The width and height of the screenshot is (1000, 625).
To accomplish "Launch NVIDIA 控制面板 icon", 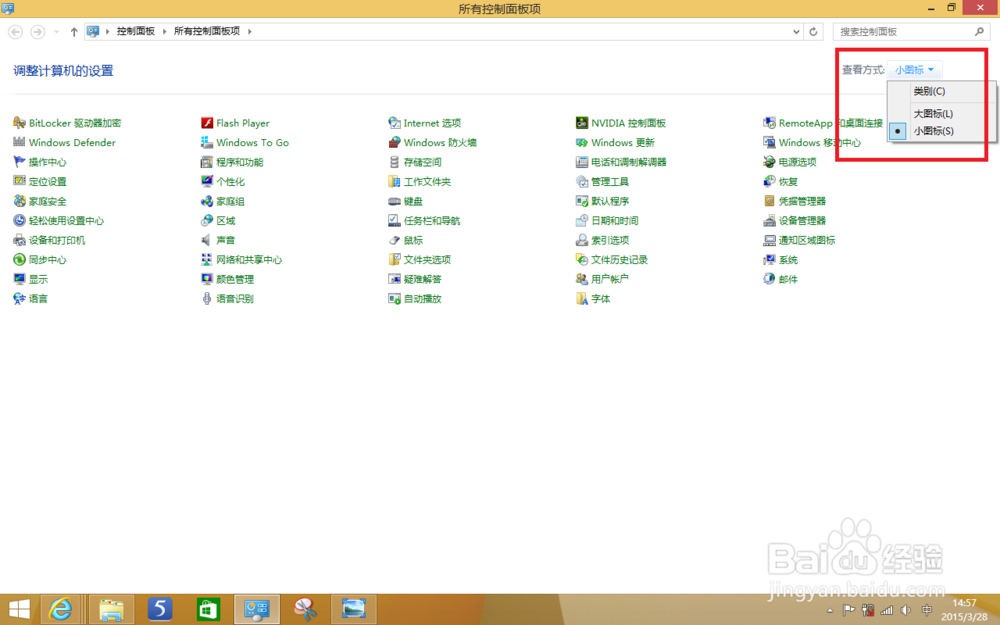I will 582,123.
